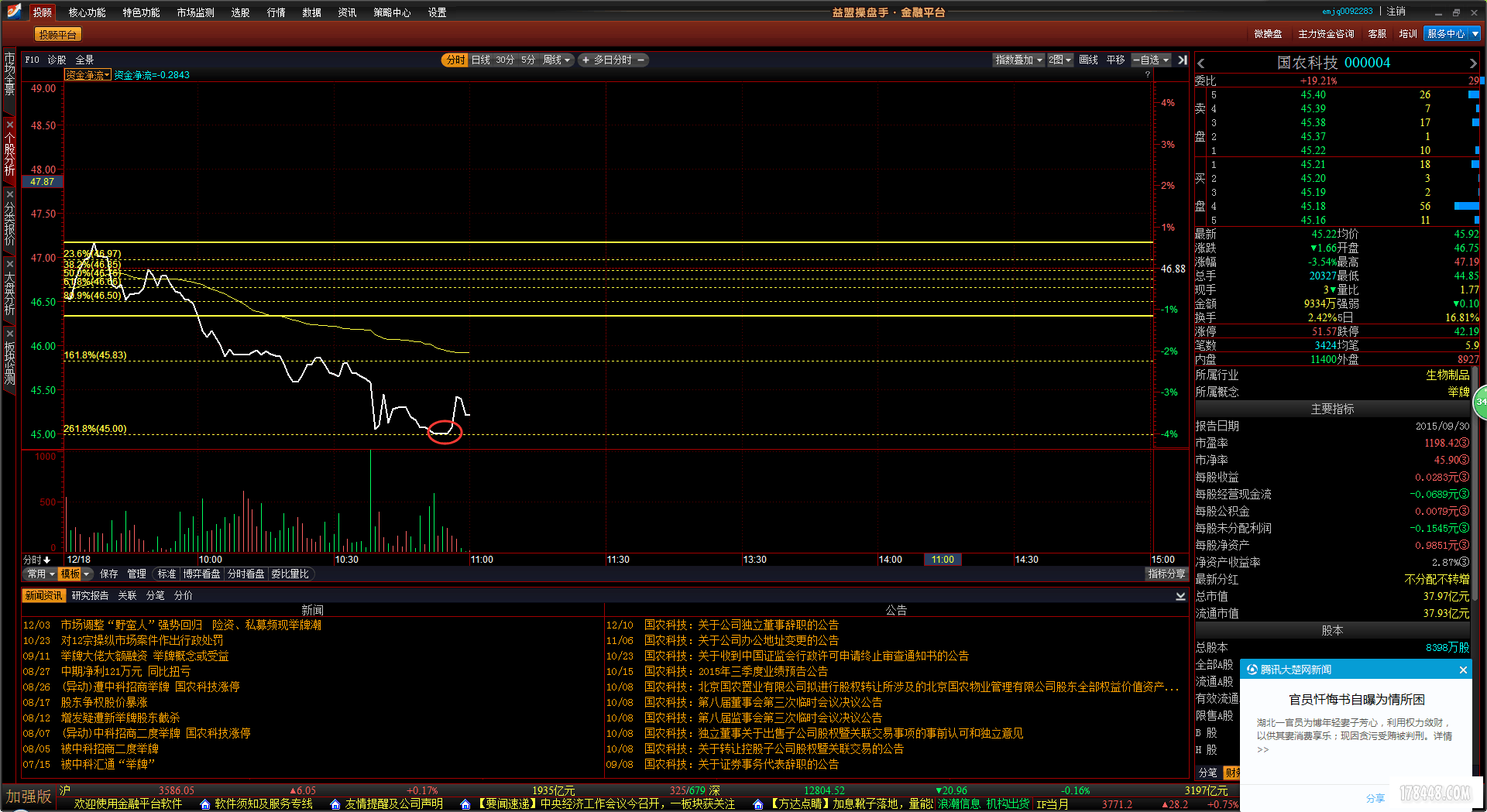Click the 11:00 time marker on the axis
The height and width of the screenshot is (812, 1487).
[x=943, y=559]
